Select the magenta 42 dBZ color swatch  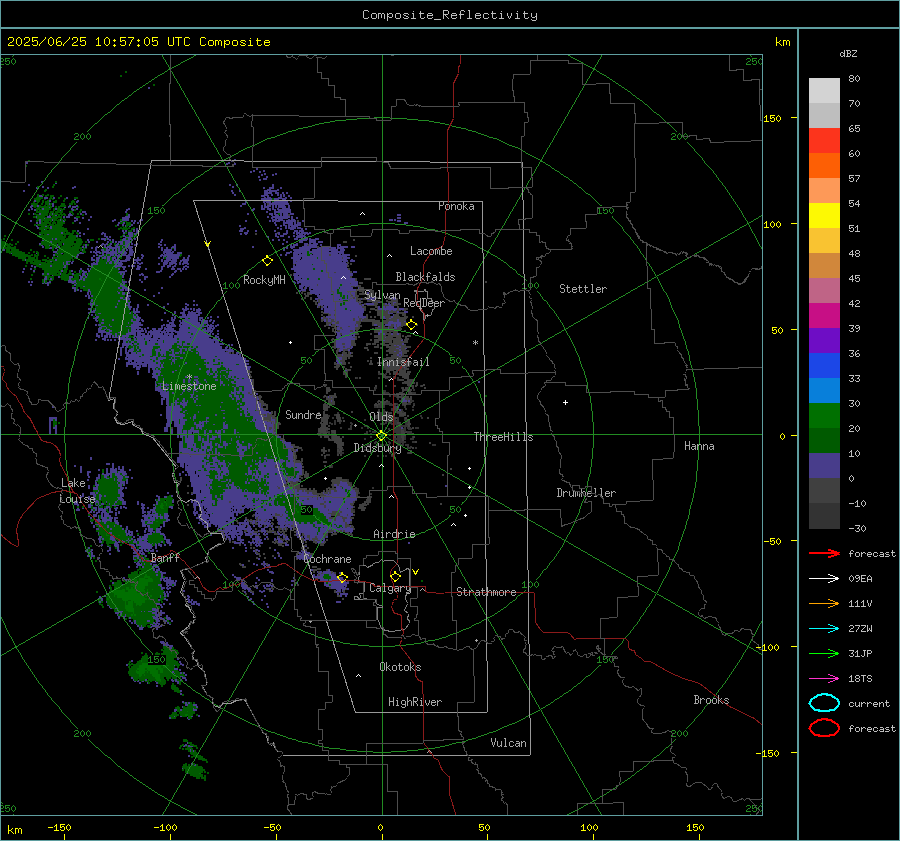pyautogui.click(x=824, y=315)
